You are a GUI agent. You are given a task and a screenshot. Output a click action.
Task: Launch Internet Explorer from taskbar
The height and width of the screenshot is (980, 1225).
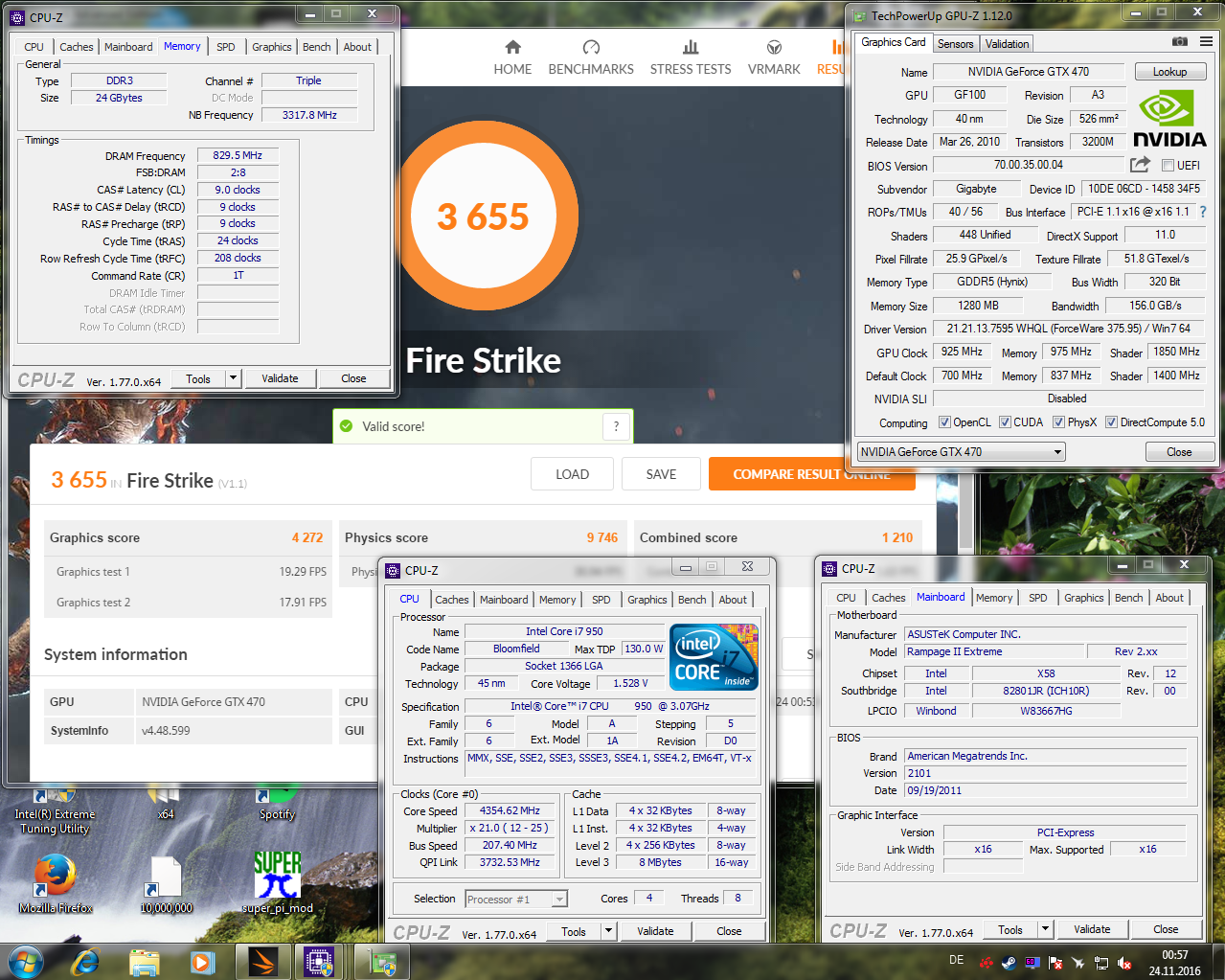coord(85,961)
